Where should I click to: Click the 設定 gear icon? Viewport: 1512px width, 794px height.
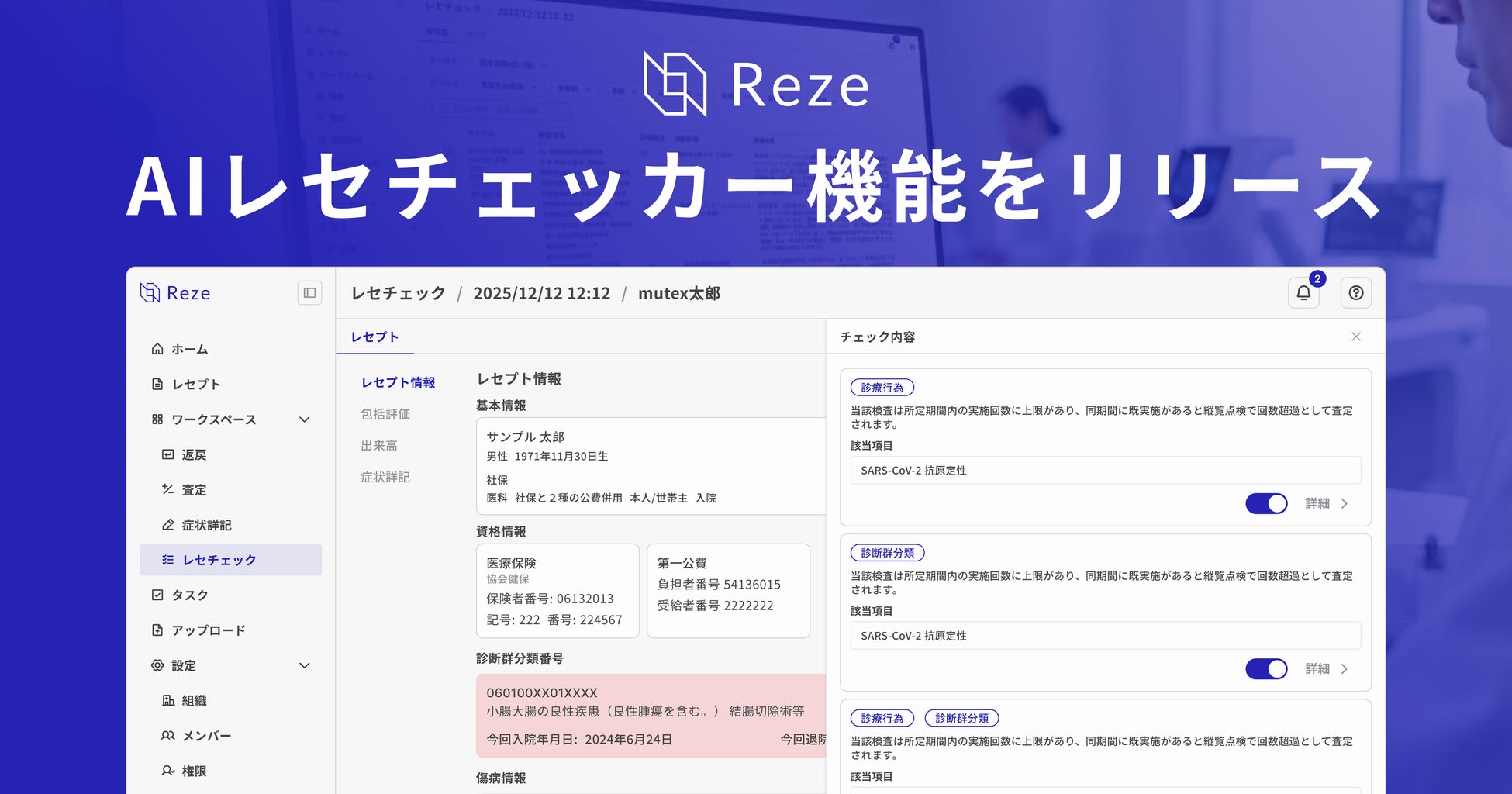[x=157, y=665]
